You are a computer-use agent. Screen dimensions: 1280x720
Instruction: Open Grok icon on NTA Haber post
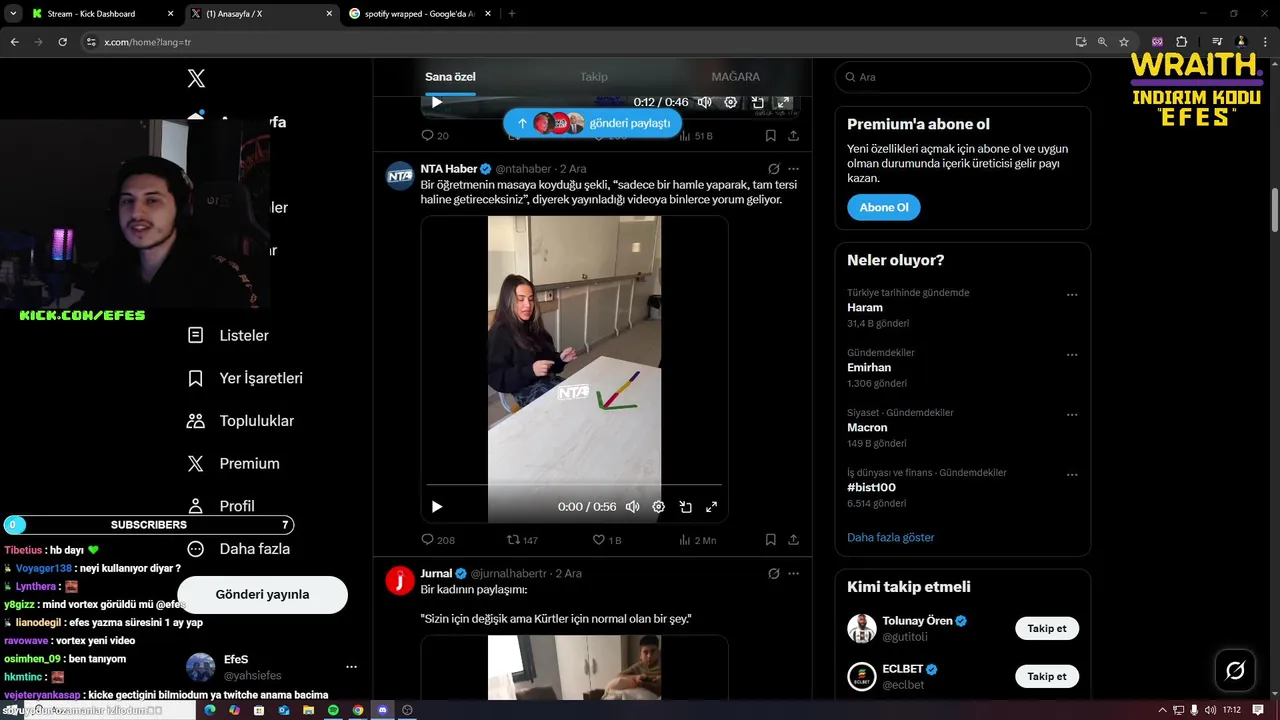point(773,169)
